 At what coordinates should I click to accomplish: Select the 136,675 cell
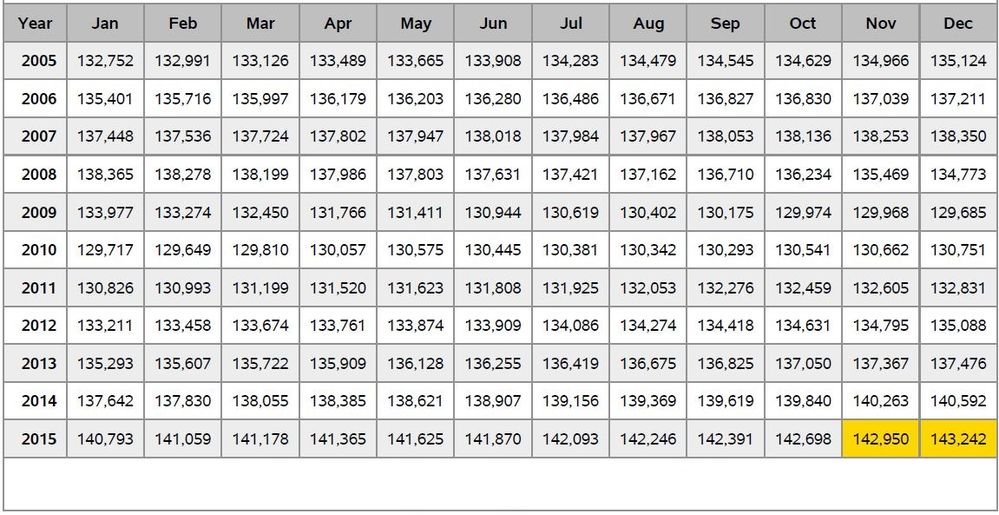pos(647,364)
